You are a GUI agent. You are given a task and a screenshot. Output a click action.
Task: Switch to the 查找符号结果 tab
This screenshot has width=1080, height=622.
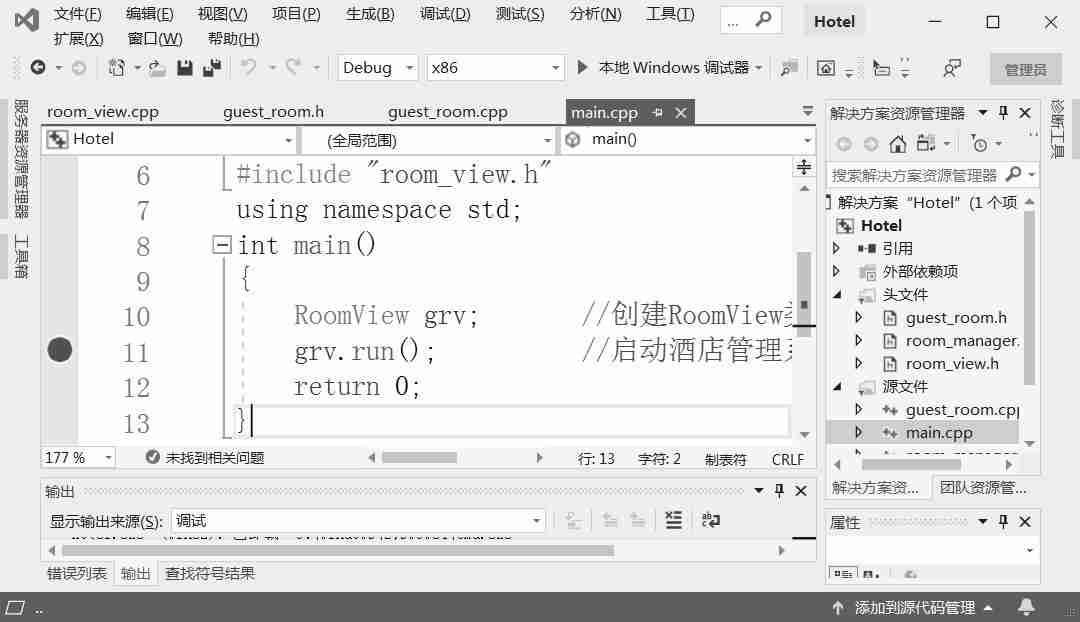[209, 573]
